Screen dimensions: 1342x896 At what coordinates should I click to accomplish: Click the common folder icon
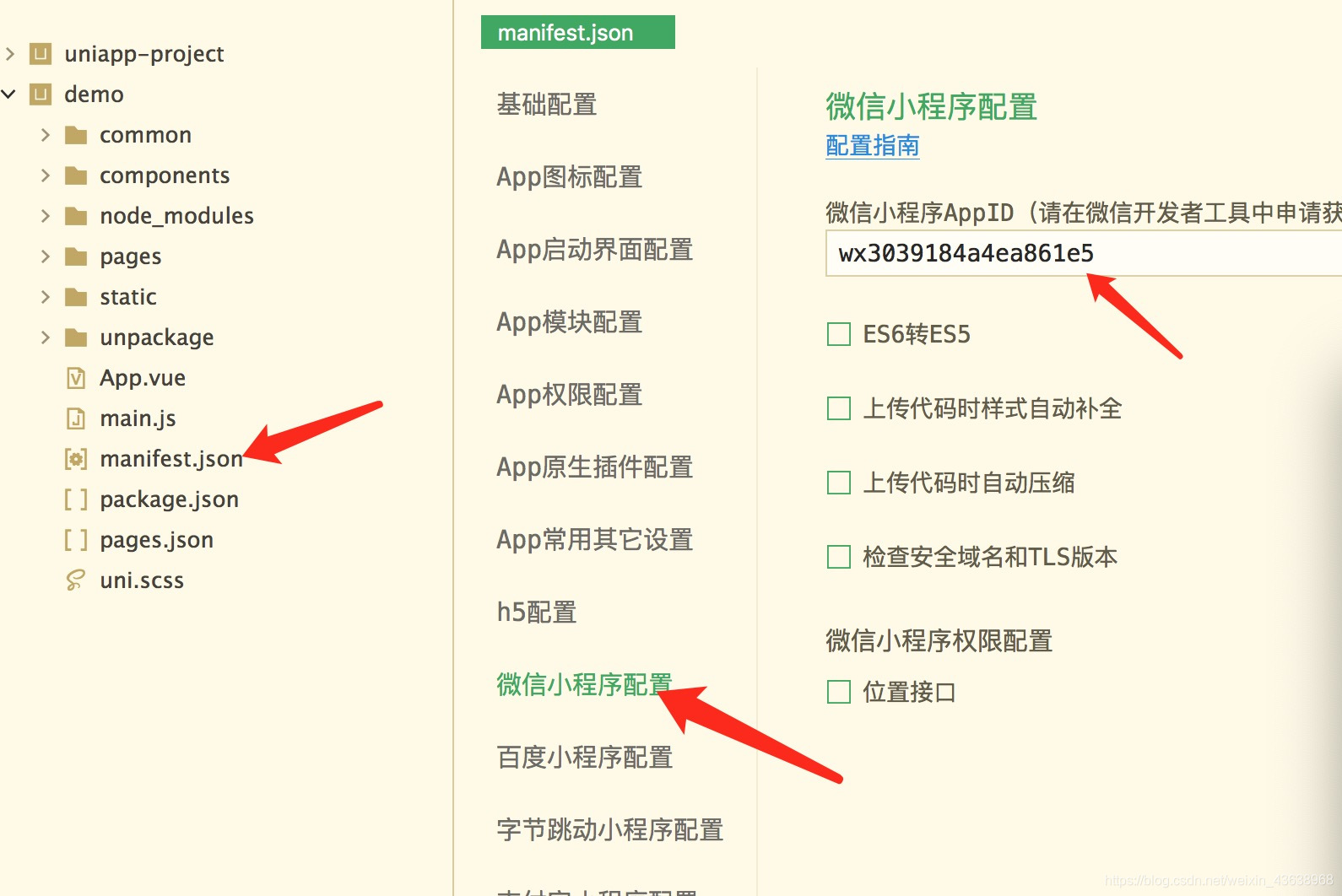click(x=76, y=135)
